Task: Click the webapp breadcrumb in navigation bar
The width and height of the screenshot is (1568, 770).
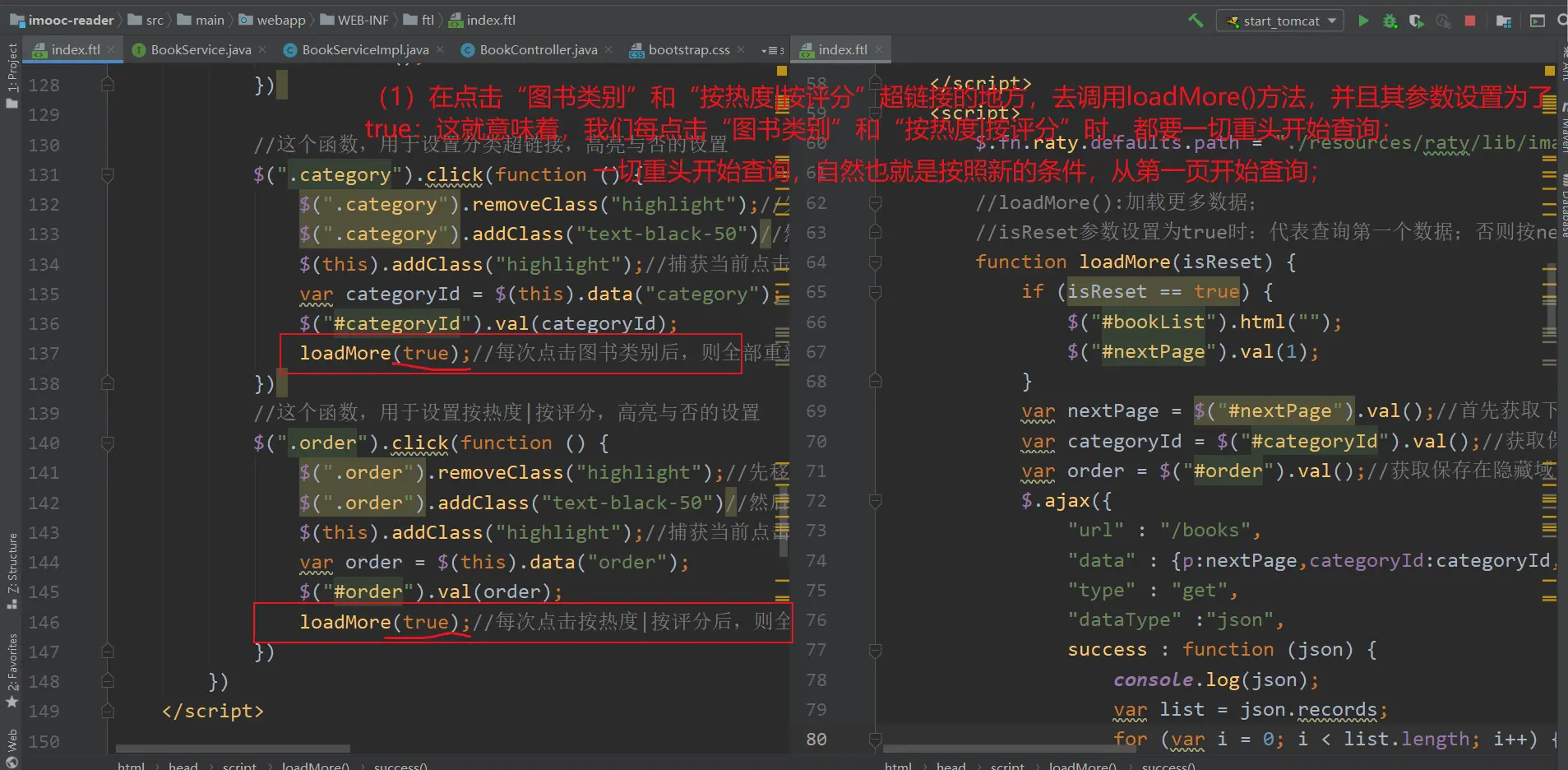Action: coord(280,21)
